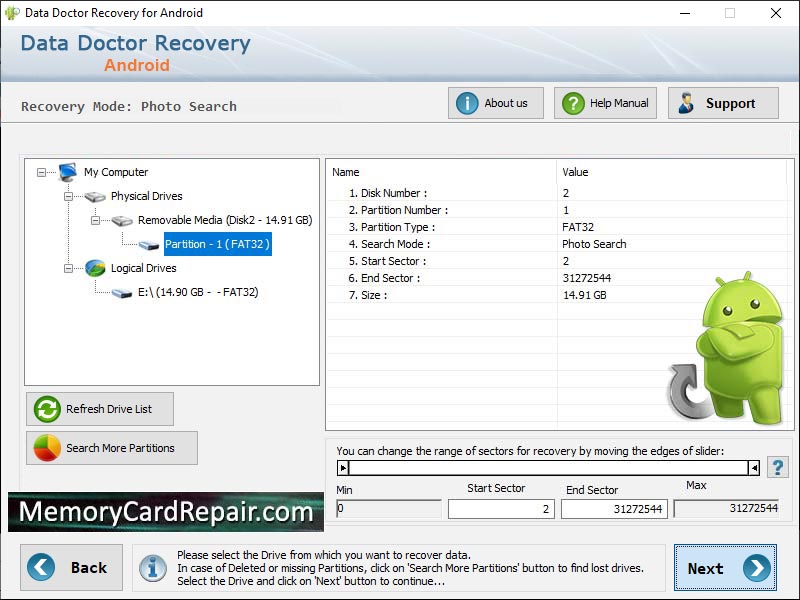
Task: Click the Refresh Drive List icon
Action: 47,408
